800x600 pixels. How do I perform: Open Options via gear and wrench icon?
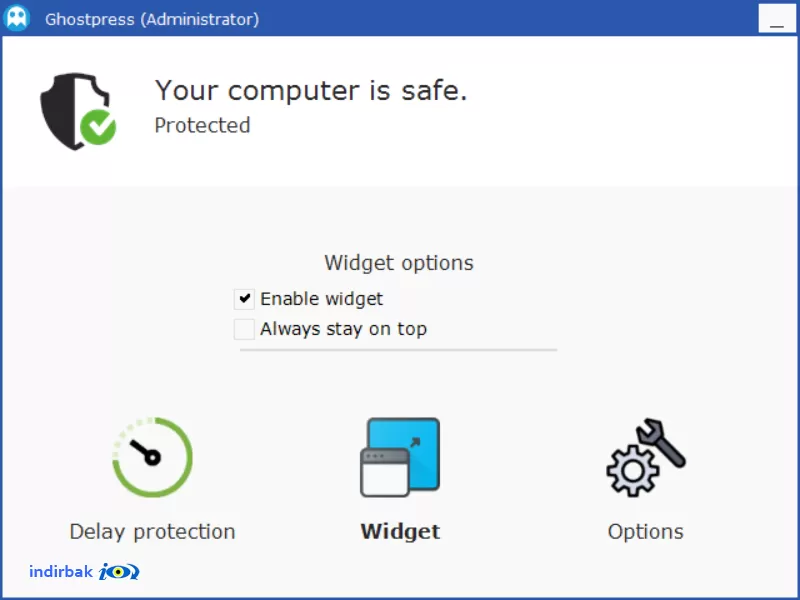646,457
